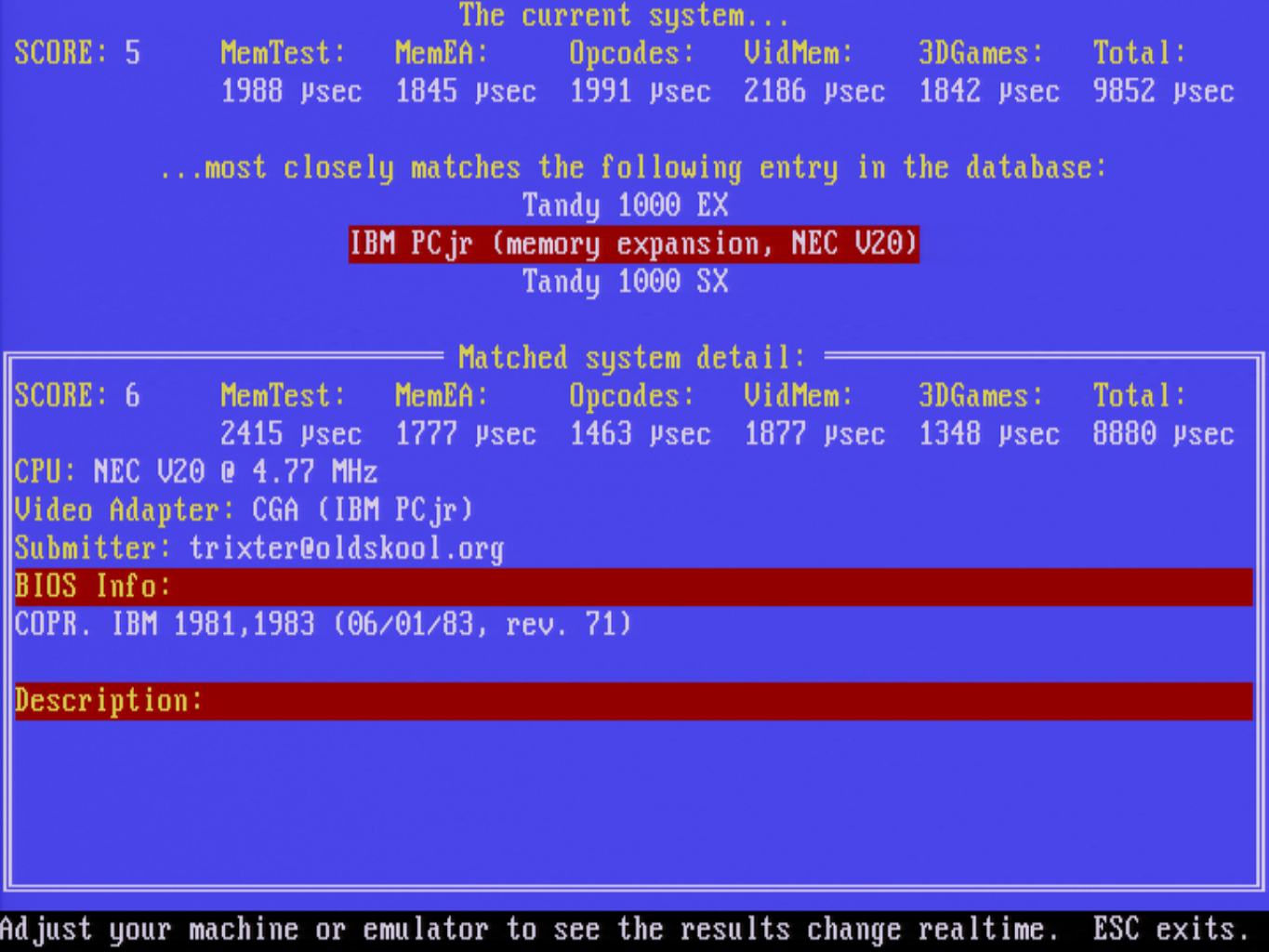Screen dimensions: 1269x952
Task: Click the current MemTest value 1988 µsec
Action: click(291, 91)
